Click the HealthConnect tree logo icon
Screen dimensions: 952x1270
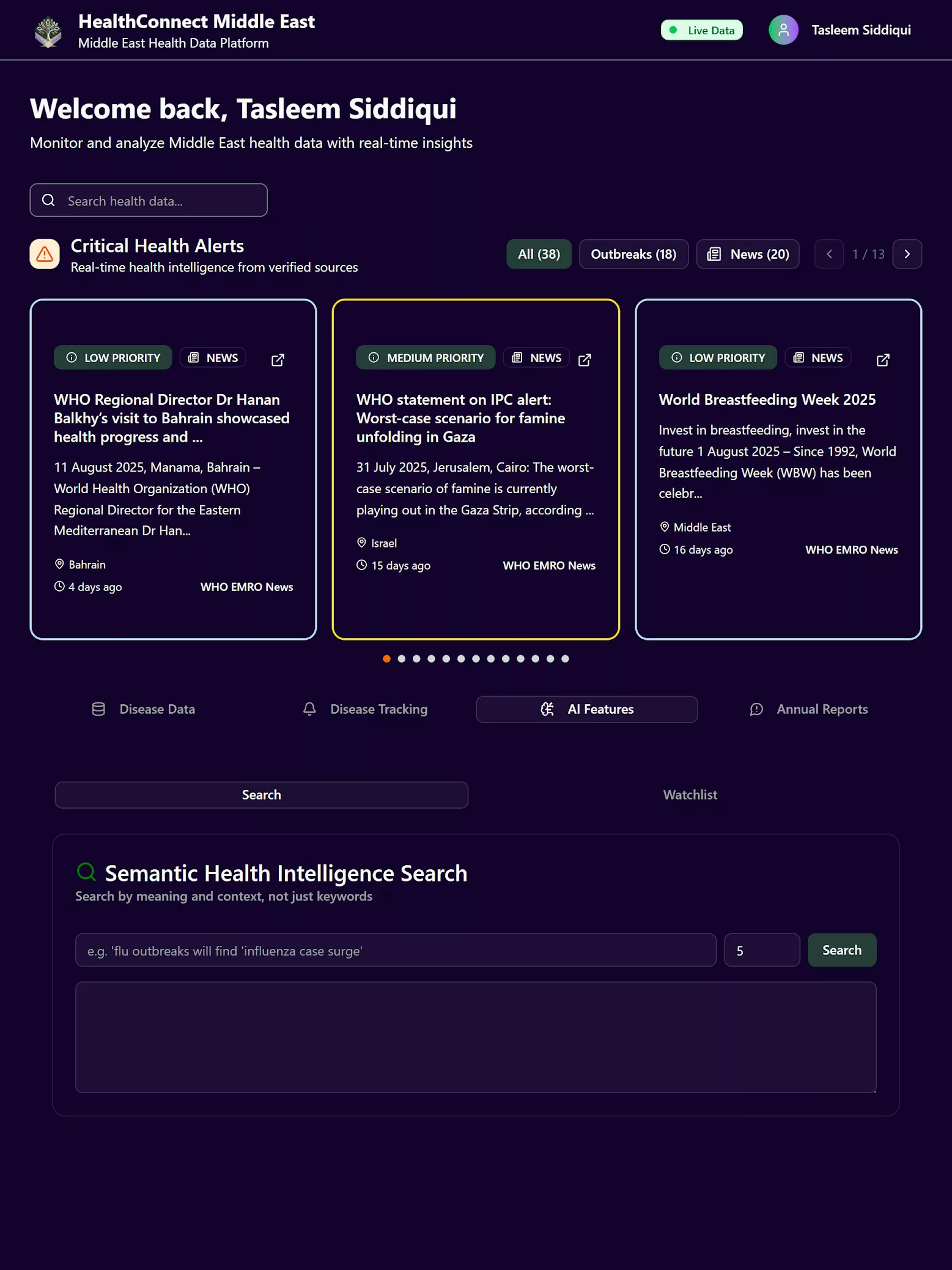click(48, 31)
